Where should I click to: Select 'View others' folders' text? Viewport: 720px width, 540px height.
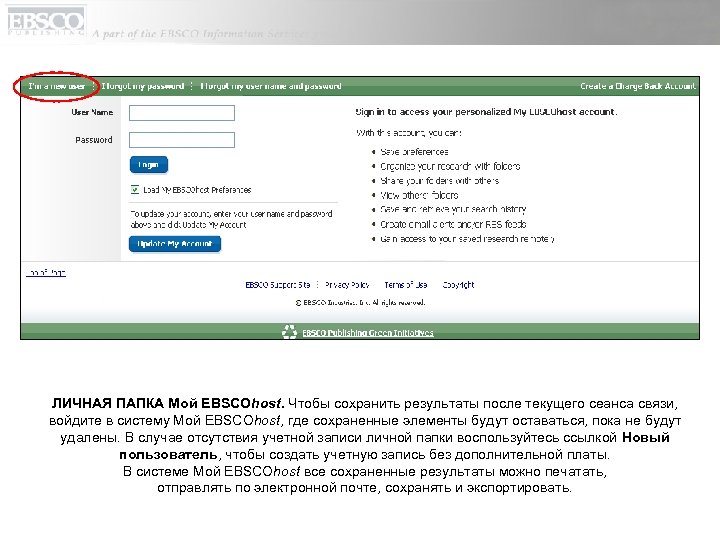tap(419, 195)
